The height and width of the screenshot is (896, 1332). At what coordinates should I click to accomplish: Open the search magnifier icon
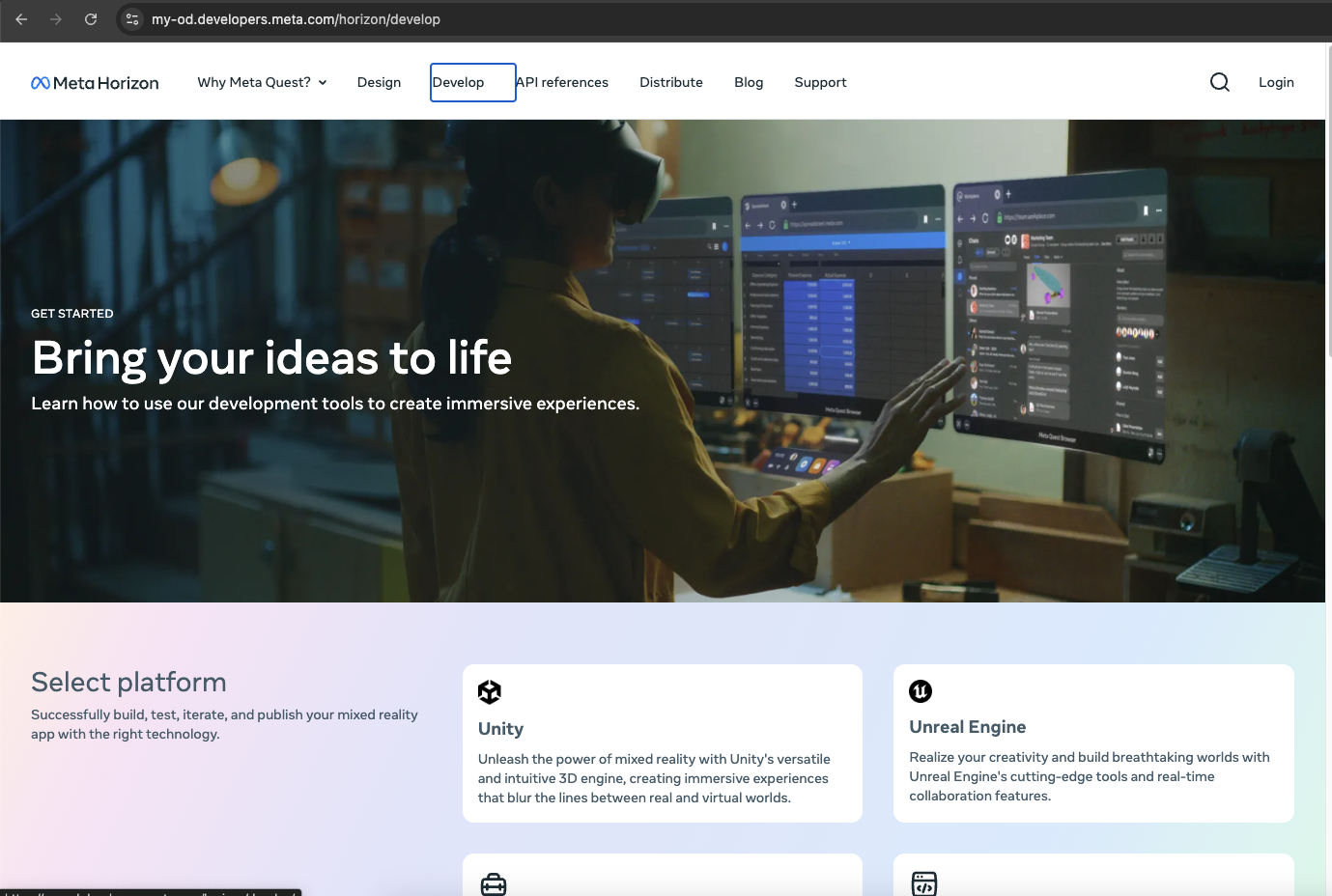1220,82
